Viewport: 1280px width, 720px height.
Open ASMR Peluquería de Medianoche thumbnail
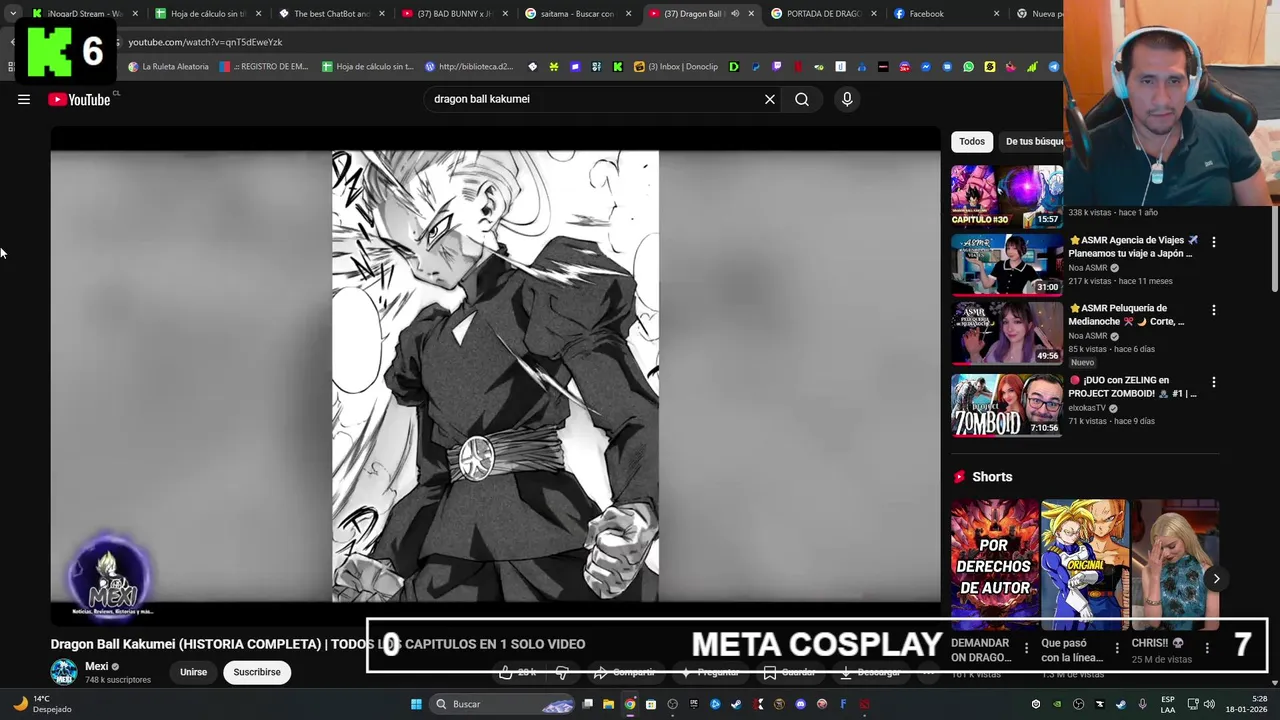click(1006, 333)
